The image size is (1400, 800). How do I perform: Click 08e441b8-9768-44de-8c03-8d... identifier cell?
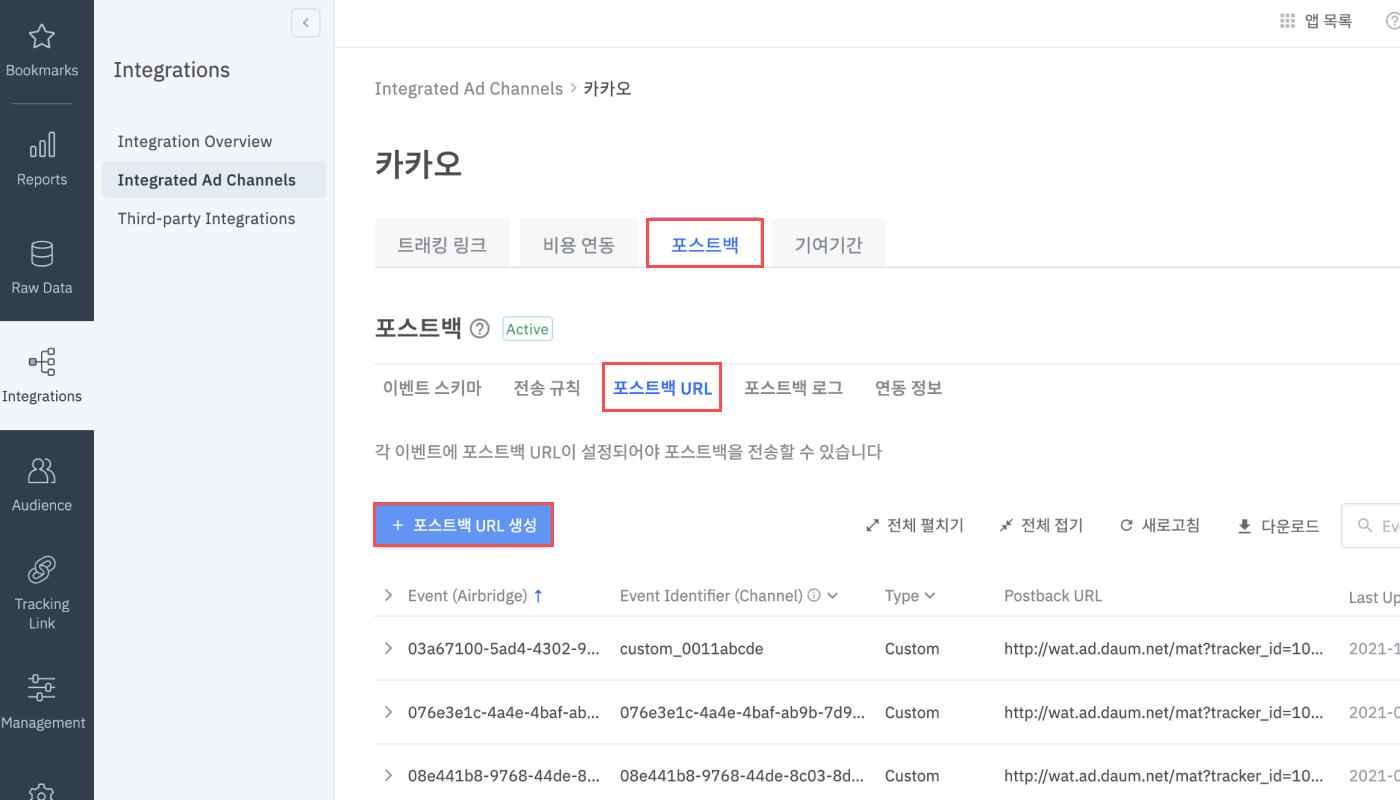click(x=744, y=775)
